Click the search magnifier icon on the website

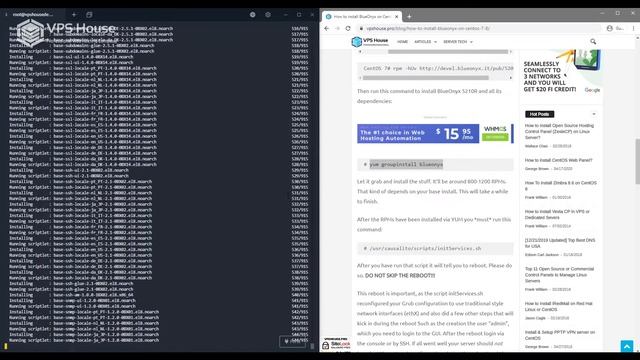tap(593, 41)
